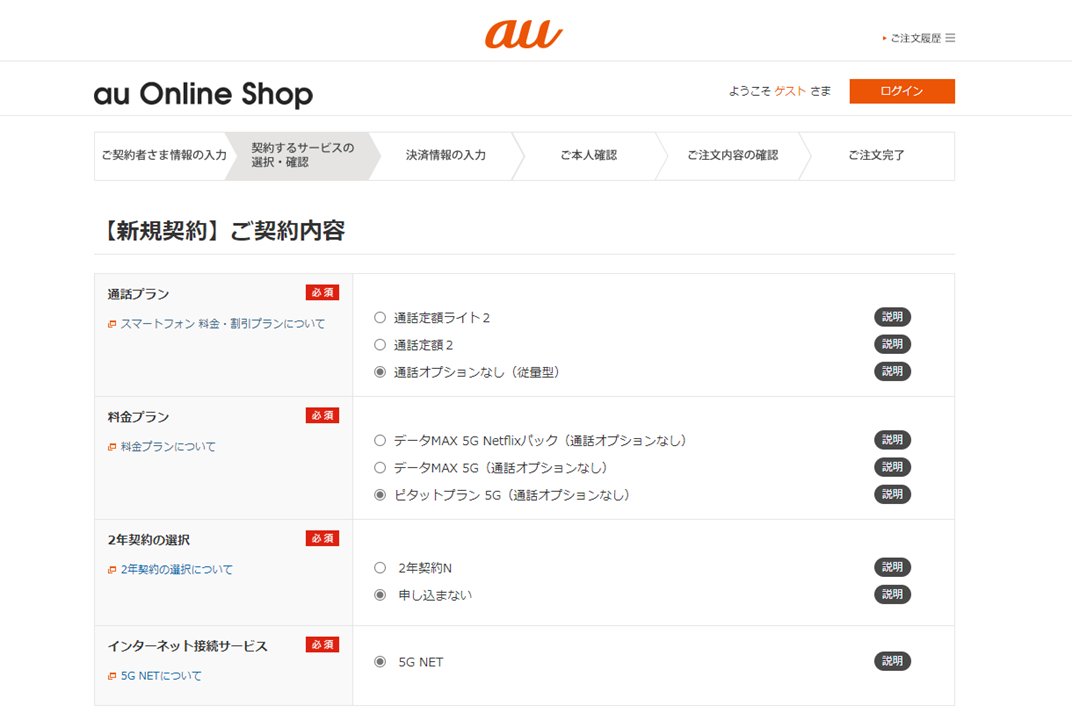Click the au Online Shop title
Screen dimensions: 1072x720
pyautogui.click(x=203, y=94)
